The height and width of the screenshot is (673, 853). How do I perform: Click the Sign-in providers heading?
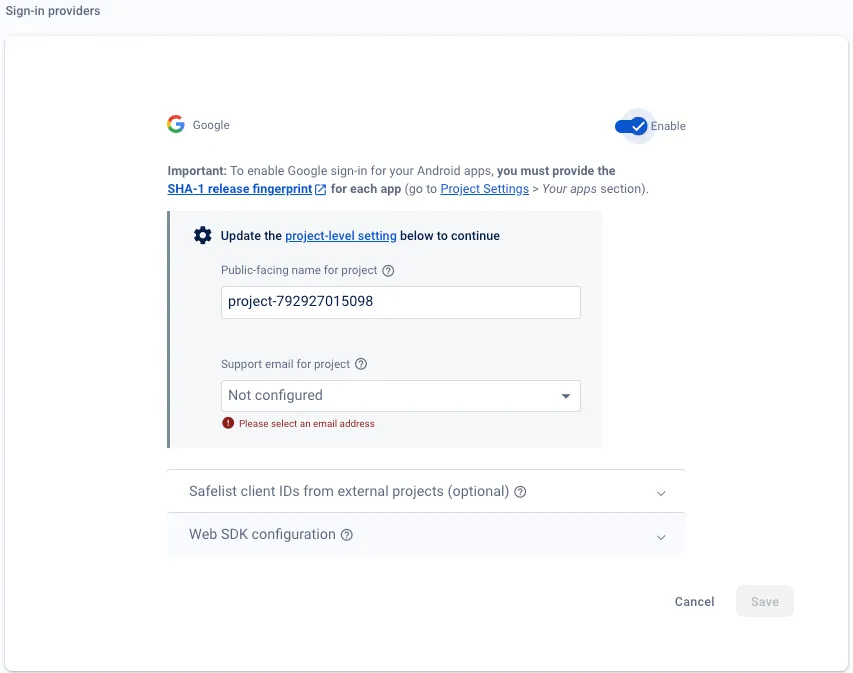(53, 11)
